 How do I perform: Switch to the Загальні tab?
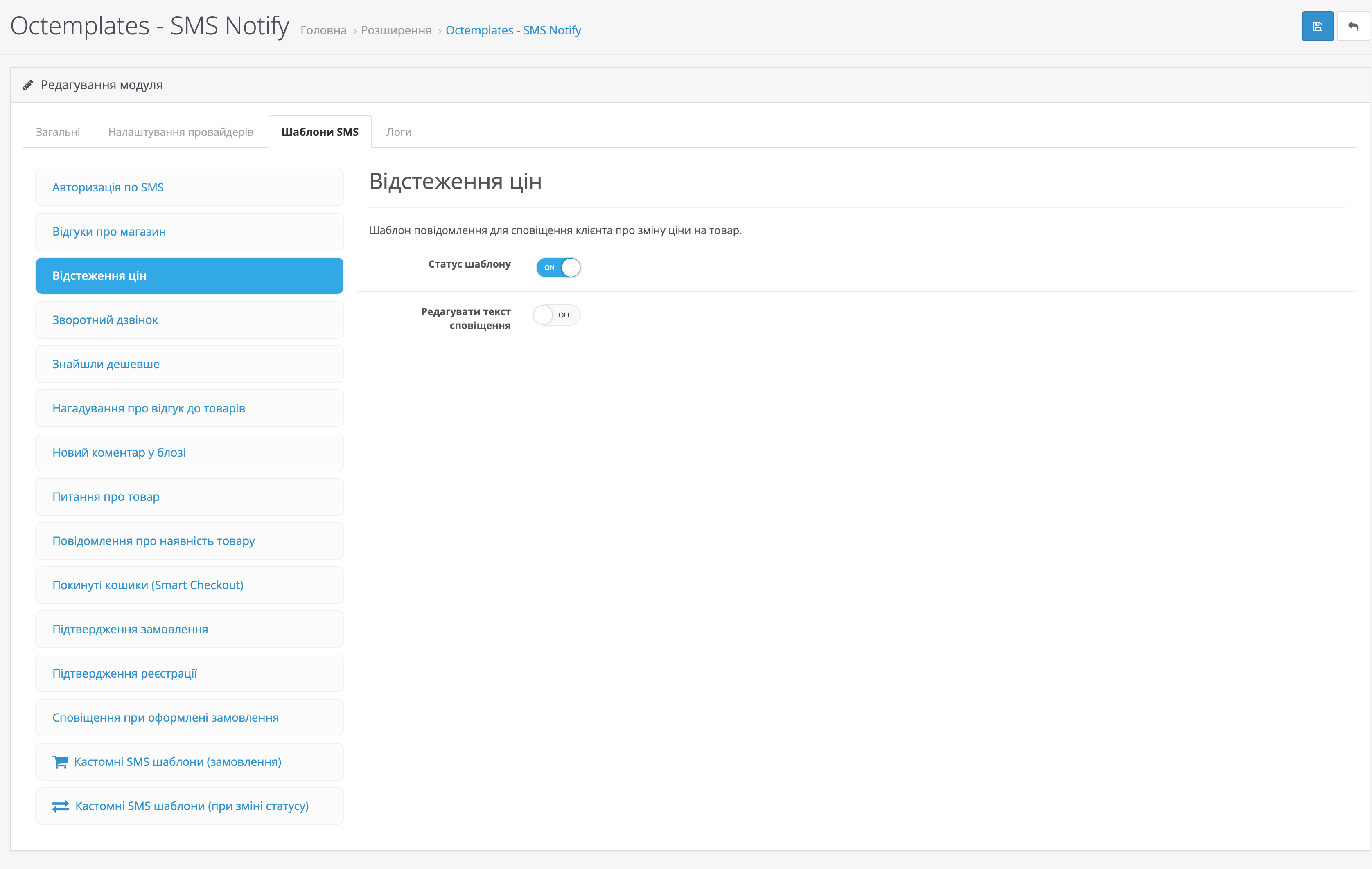[x=58, y=132]
